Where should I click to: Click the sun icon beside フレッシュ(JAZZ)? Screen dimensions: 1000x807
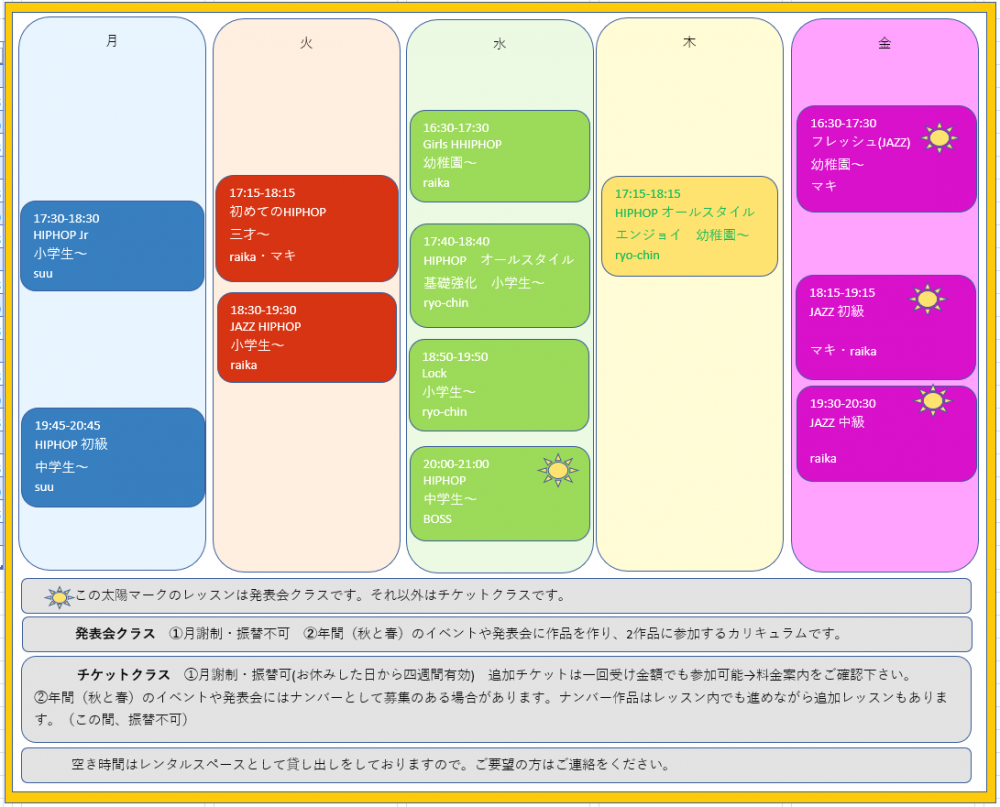[x=939, y=138]
